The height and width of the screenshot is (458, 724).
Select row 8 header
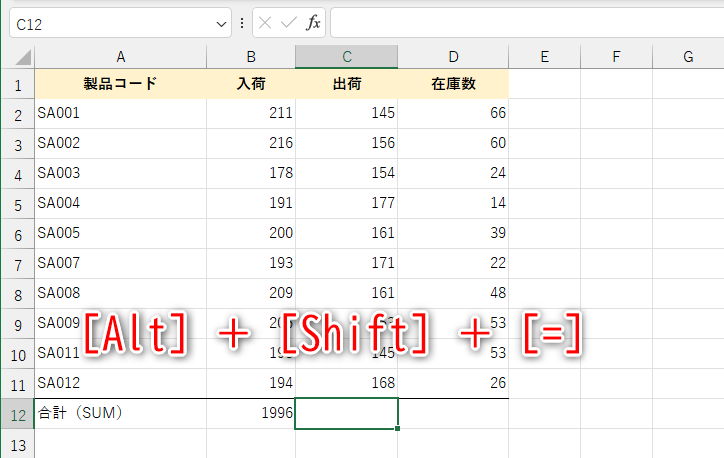(x=18, y=294)
